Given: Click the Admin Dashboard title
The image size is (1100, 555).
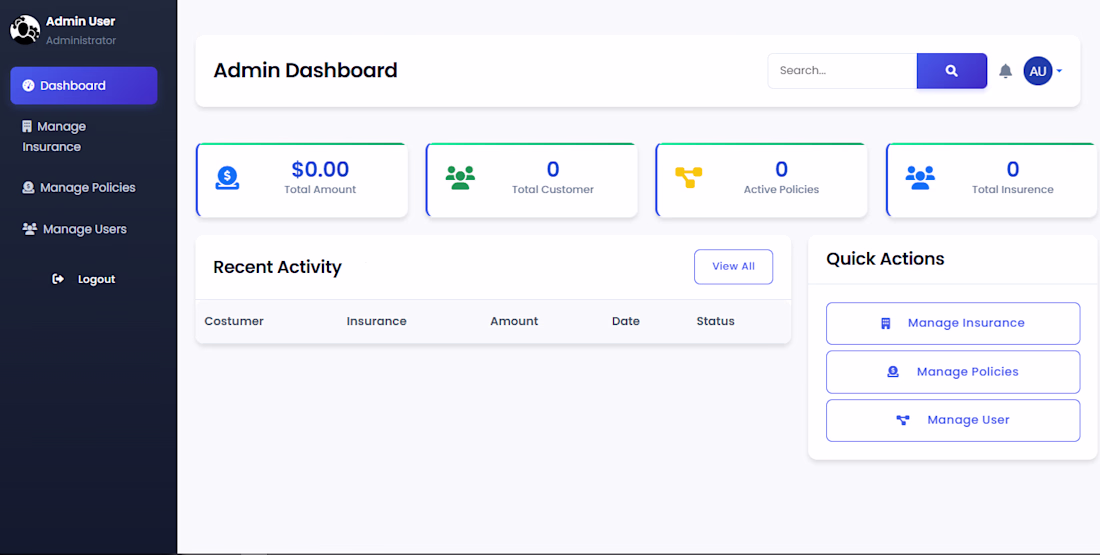Looking at the screenshot, I should (305, 71).
